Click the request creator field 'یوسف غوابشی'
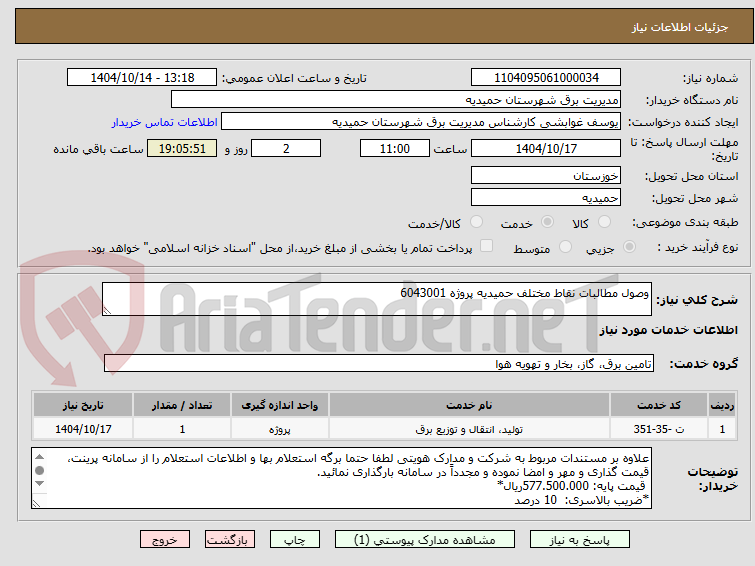The image size is (755, 566). coord(421,122)
